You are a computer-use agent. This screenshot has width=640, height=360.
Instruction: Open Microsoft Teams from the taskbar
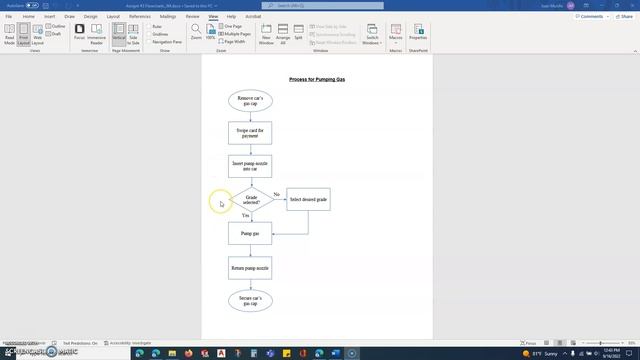(270, 353)
